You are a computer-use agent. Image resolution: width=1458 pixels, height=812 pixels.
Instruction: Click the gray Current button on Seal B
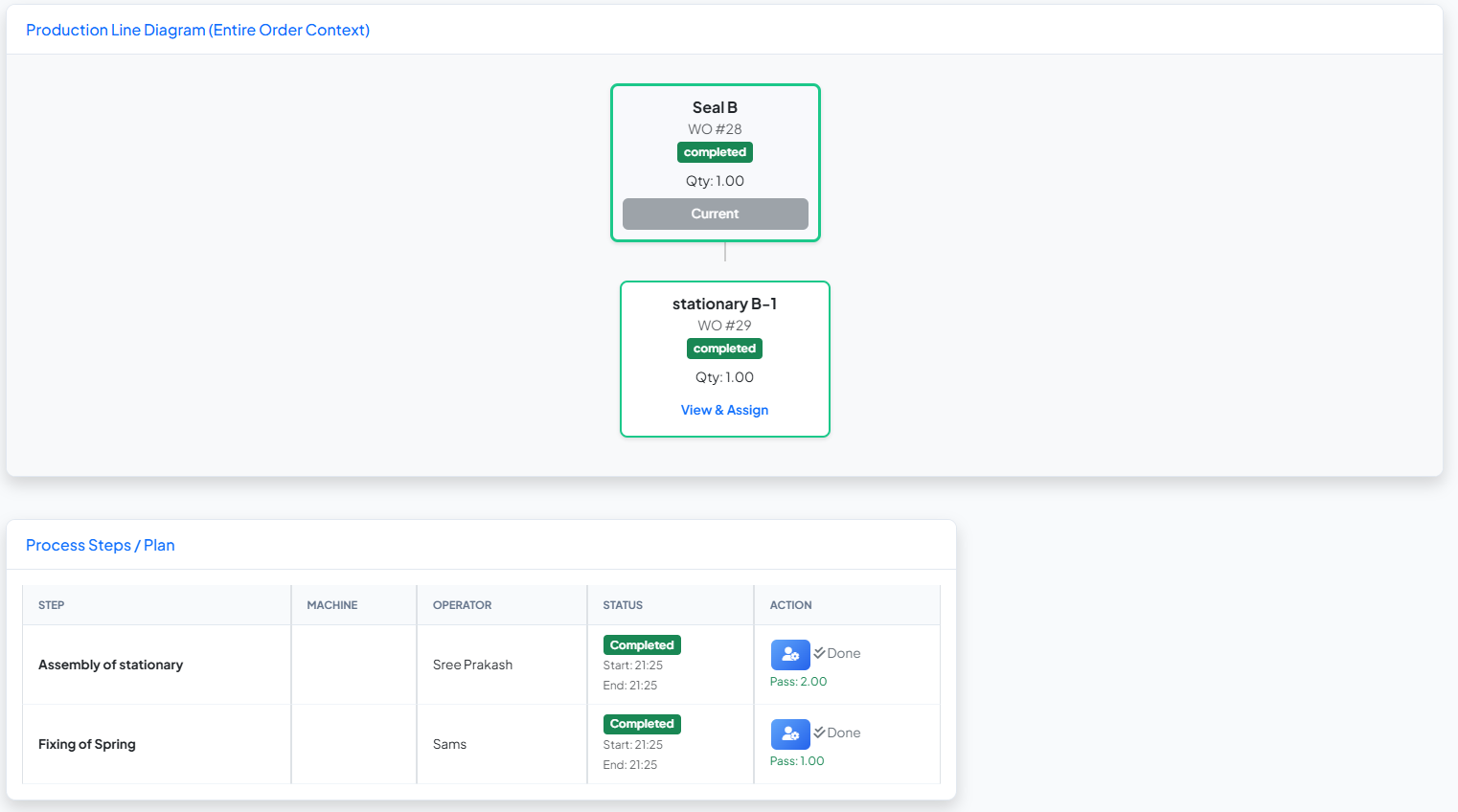point(715,214)
